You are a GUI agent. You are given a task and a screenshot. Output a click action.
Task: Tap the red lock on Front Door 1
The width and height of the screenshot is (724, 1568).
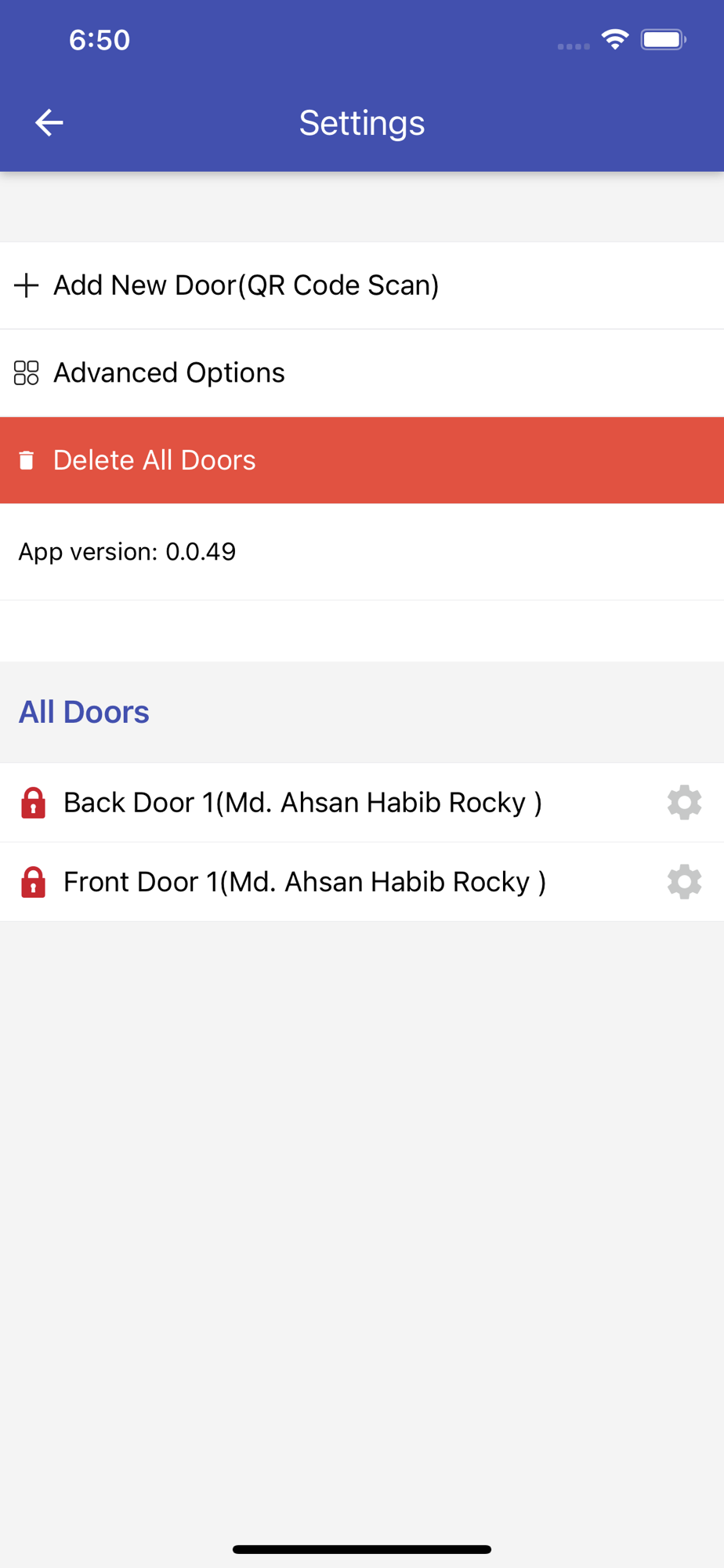tap(33, 882)
